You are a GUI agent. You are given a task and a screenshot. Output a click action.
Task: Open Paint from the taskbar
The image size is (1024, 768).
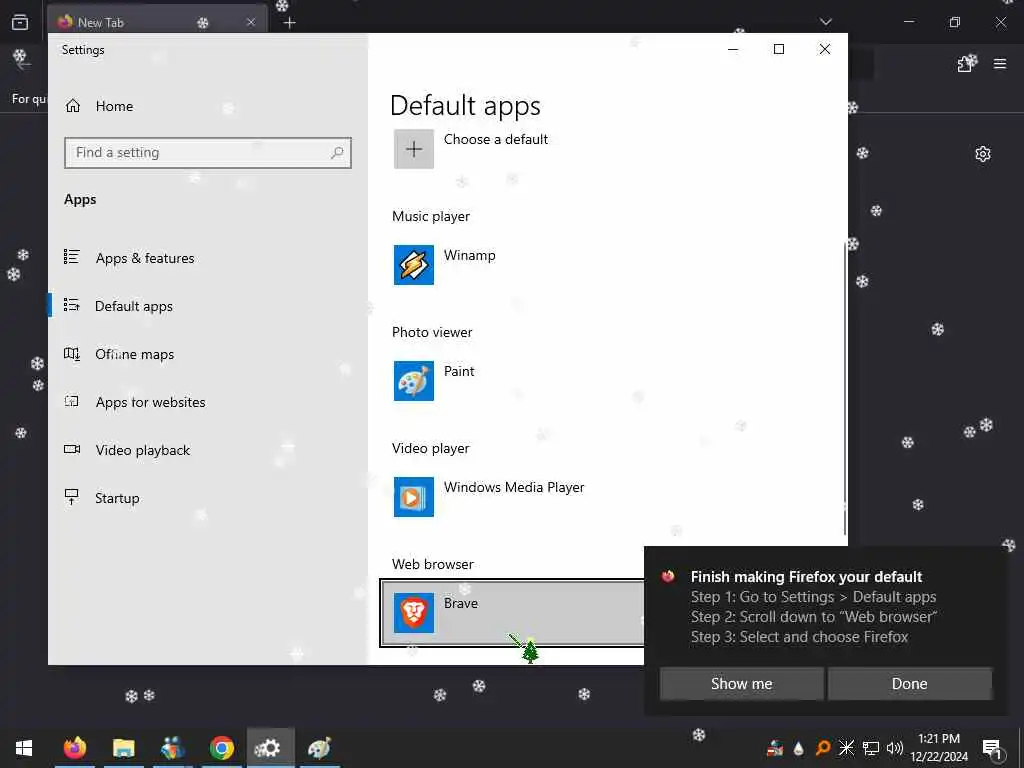(x=319, y=748)
